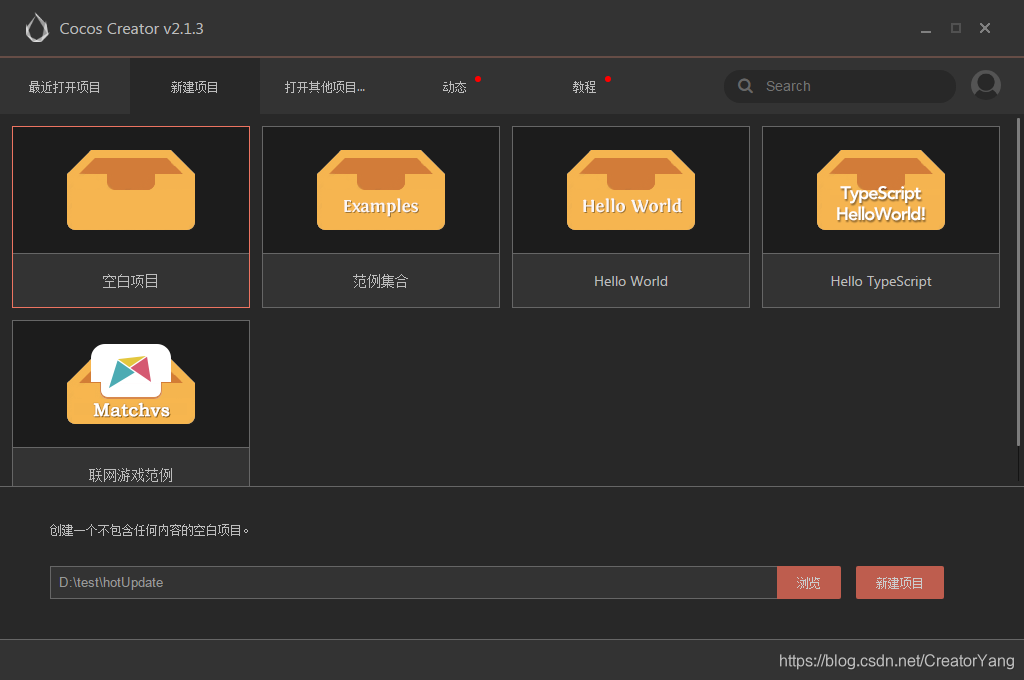Minimize the Cocos Creator window
Screen dimensions: 1024x680
pos(925,29)
